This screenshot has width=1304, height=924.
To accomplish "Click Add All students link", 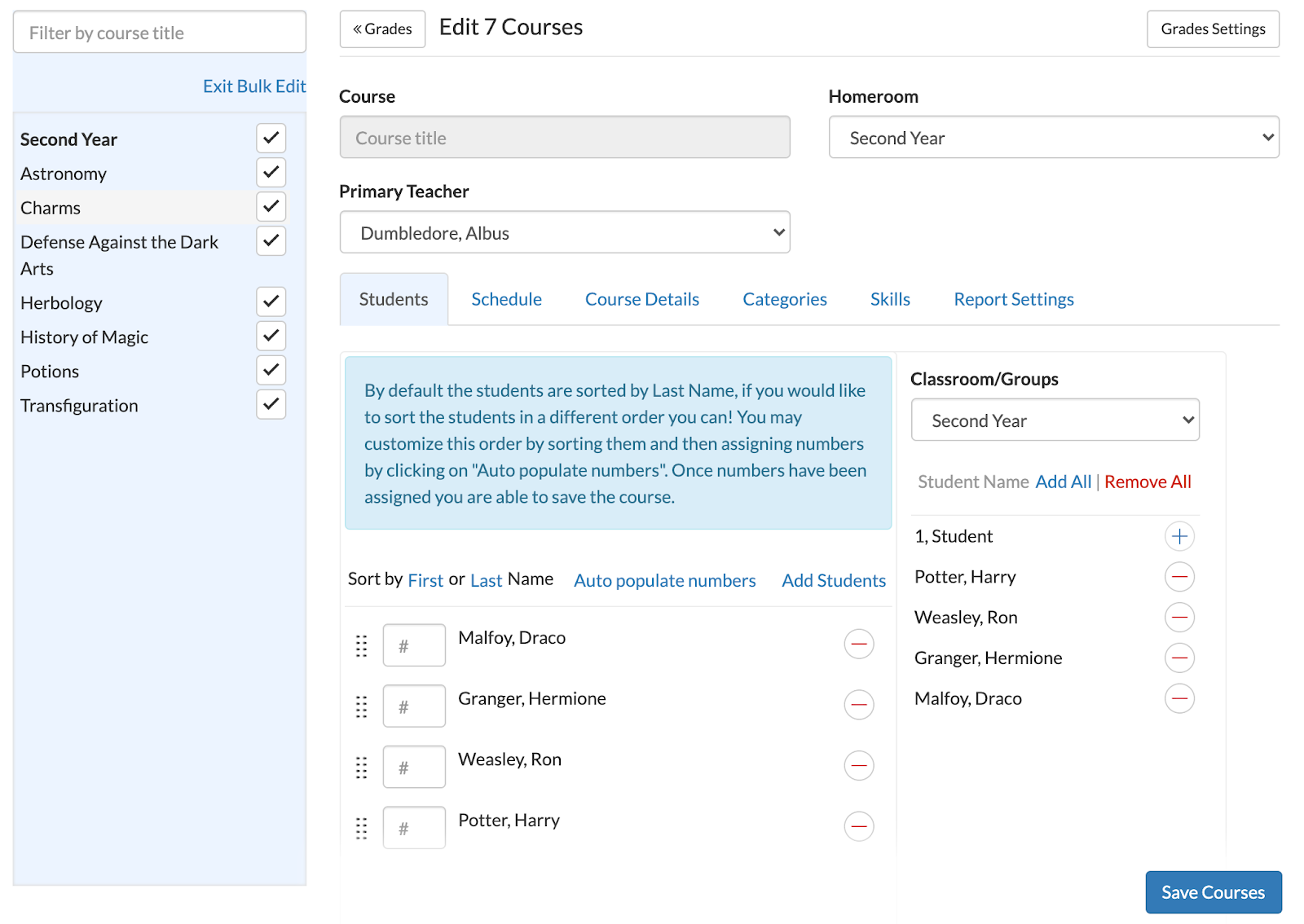I will point(1063,482).
